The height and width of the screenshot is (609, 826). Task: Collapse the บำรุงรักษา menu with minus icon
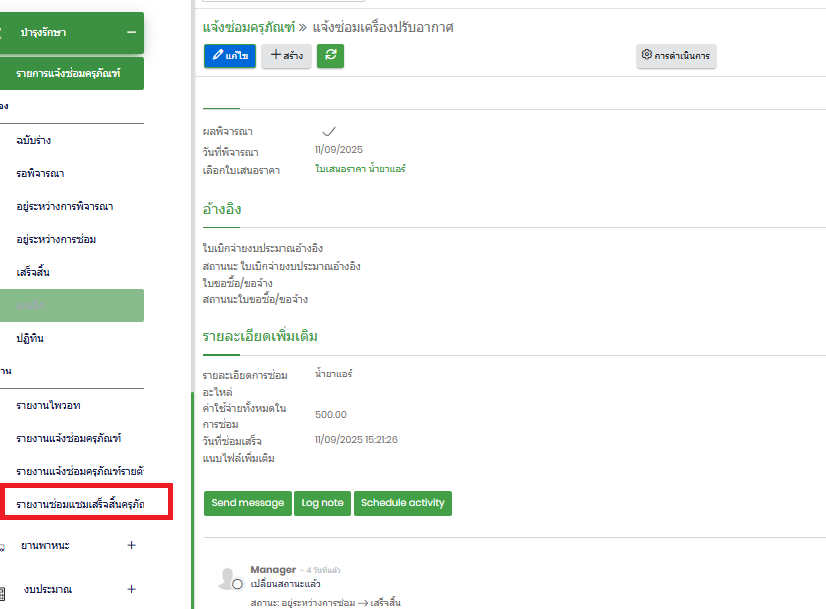(131, 33)
